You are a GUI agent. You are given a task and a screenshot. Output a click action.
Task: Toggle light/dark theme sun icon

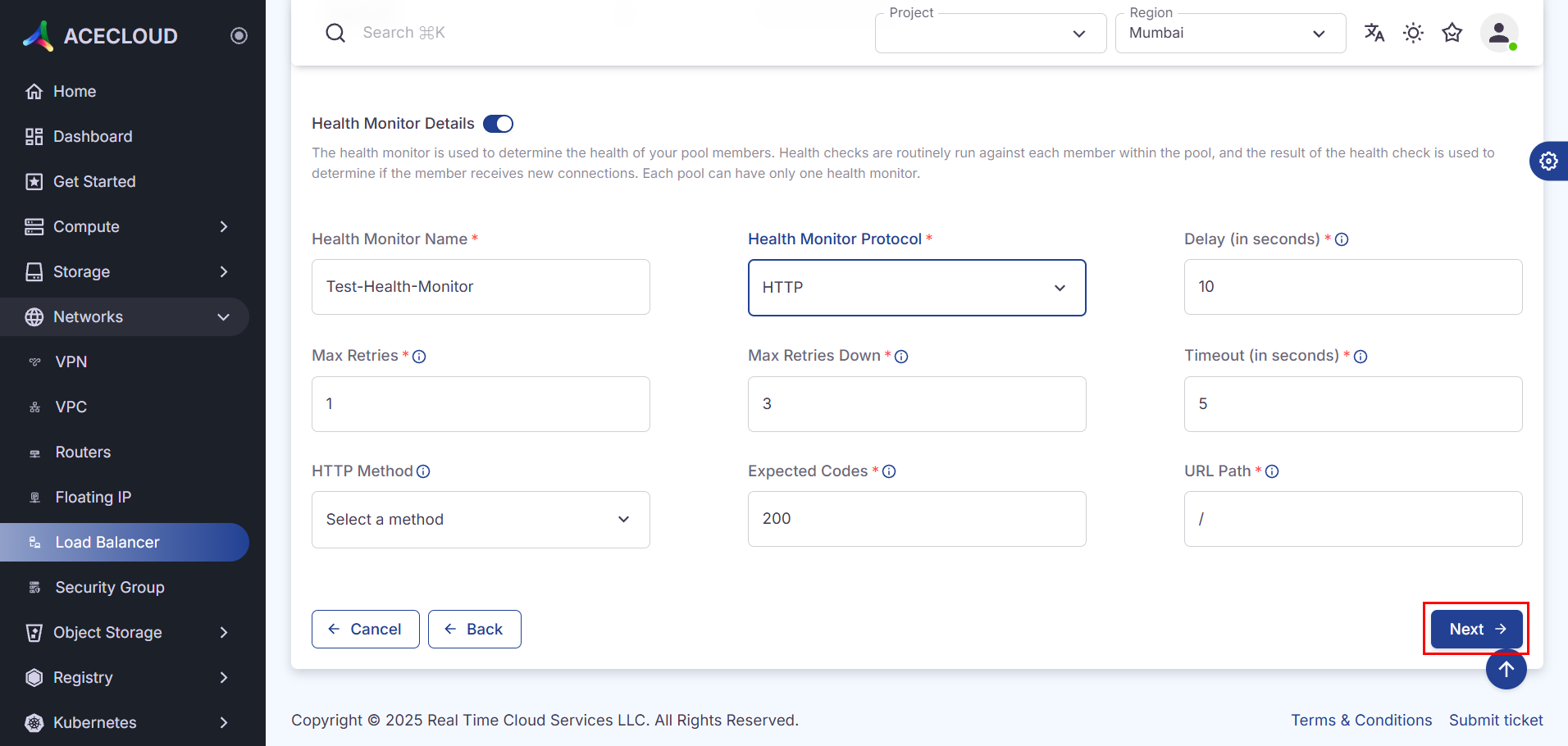1413,33
